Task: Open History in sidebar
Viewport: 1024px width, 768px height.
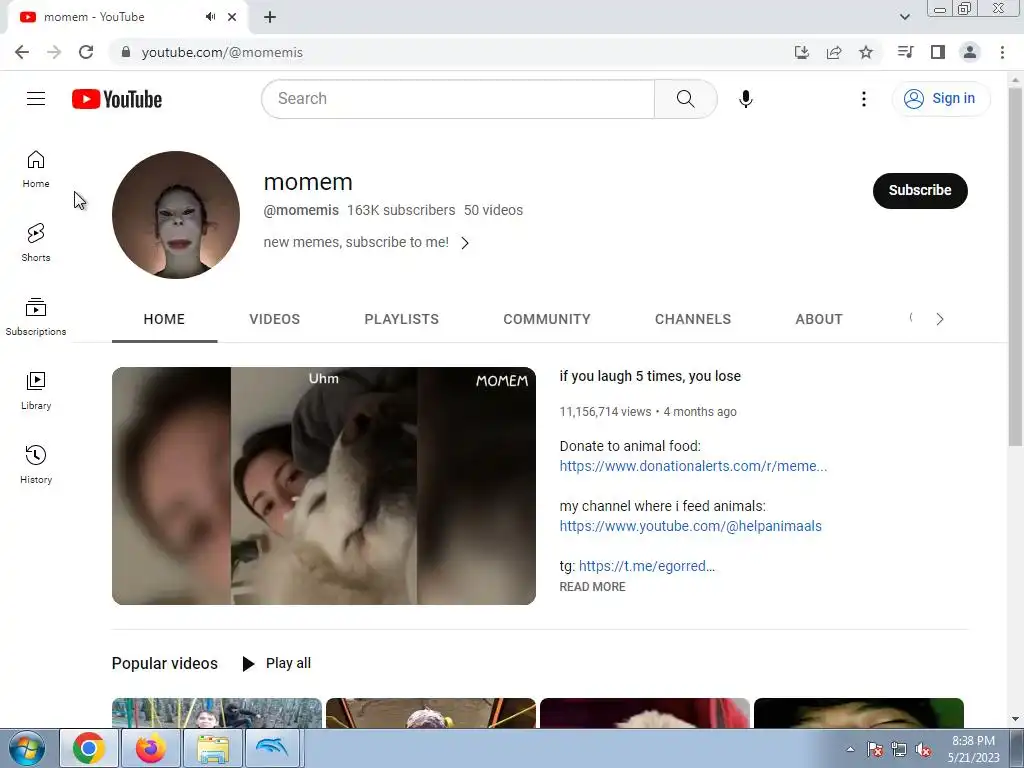Action: pos(36,465)
